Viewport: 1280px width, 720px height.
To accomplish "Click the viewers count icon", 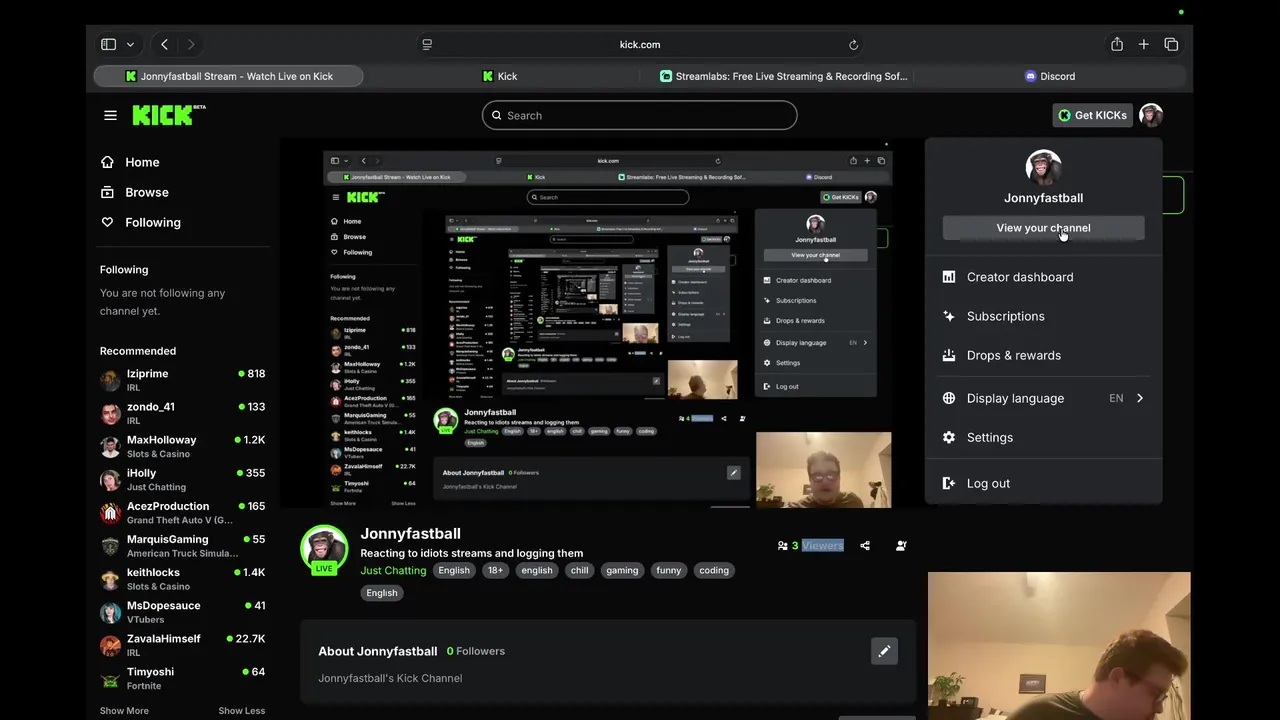I will point(783,546).
